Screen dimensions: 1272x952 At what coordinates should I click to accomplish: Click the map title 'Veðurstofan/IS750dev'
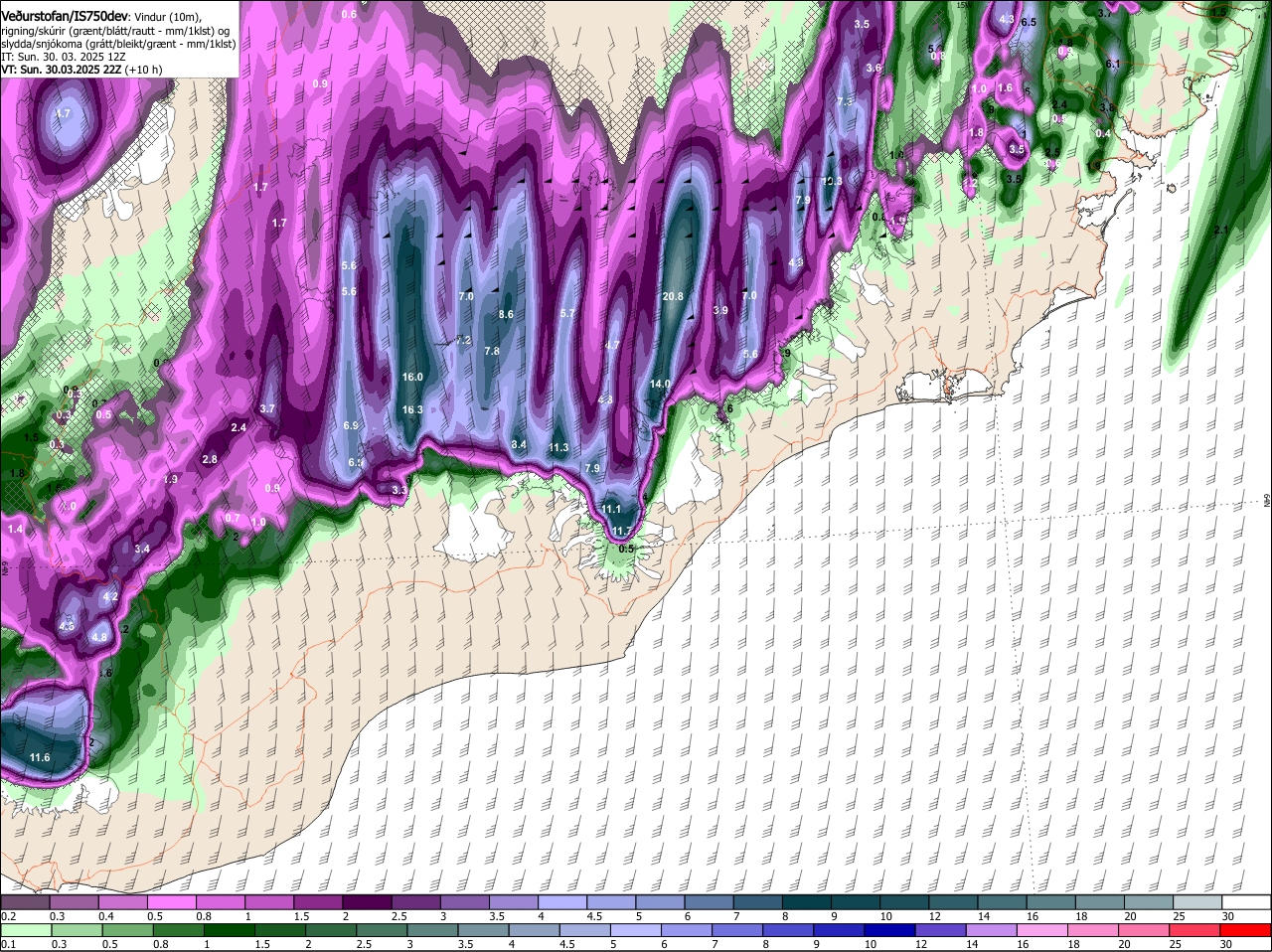(x=65, y=17)
